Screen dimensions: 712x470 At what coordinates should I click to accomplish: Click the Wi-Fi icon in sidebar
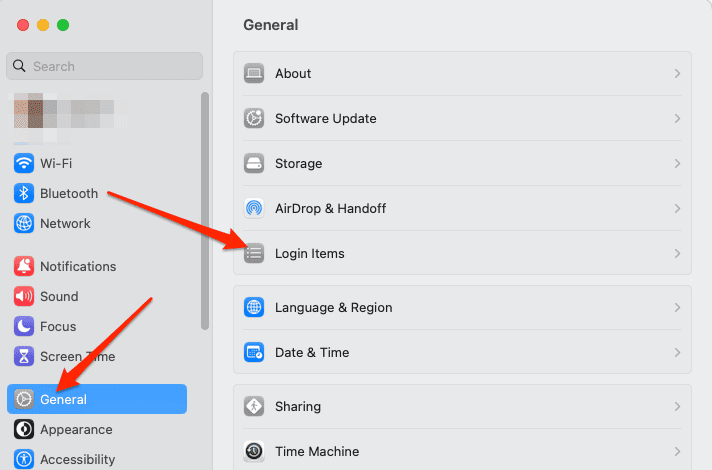pos(24,163)
